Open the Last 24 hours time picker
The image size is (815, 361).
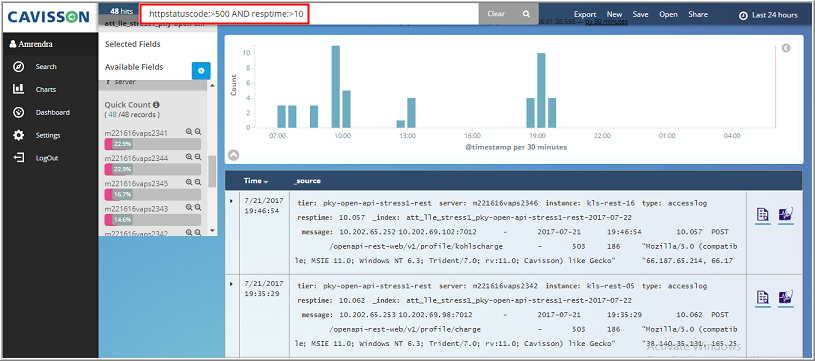[768, 15]
